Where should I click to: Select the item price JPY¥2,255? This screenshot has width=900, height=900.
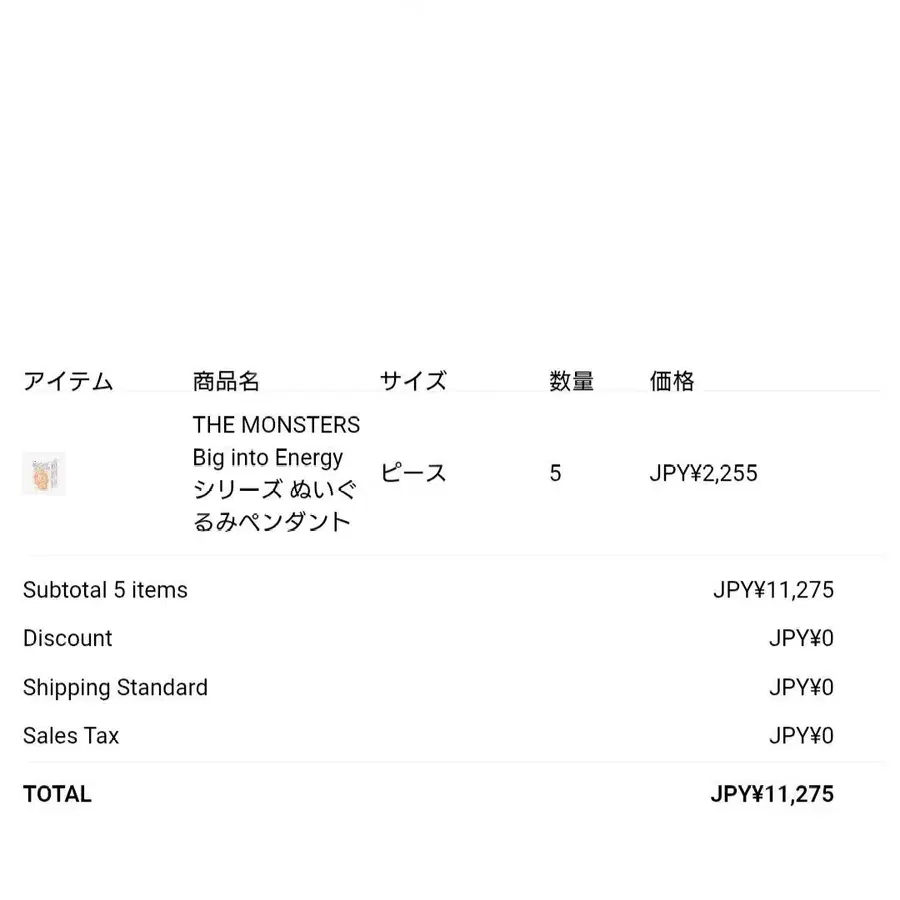tap(703, 473)
